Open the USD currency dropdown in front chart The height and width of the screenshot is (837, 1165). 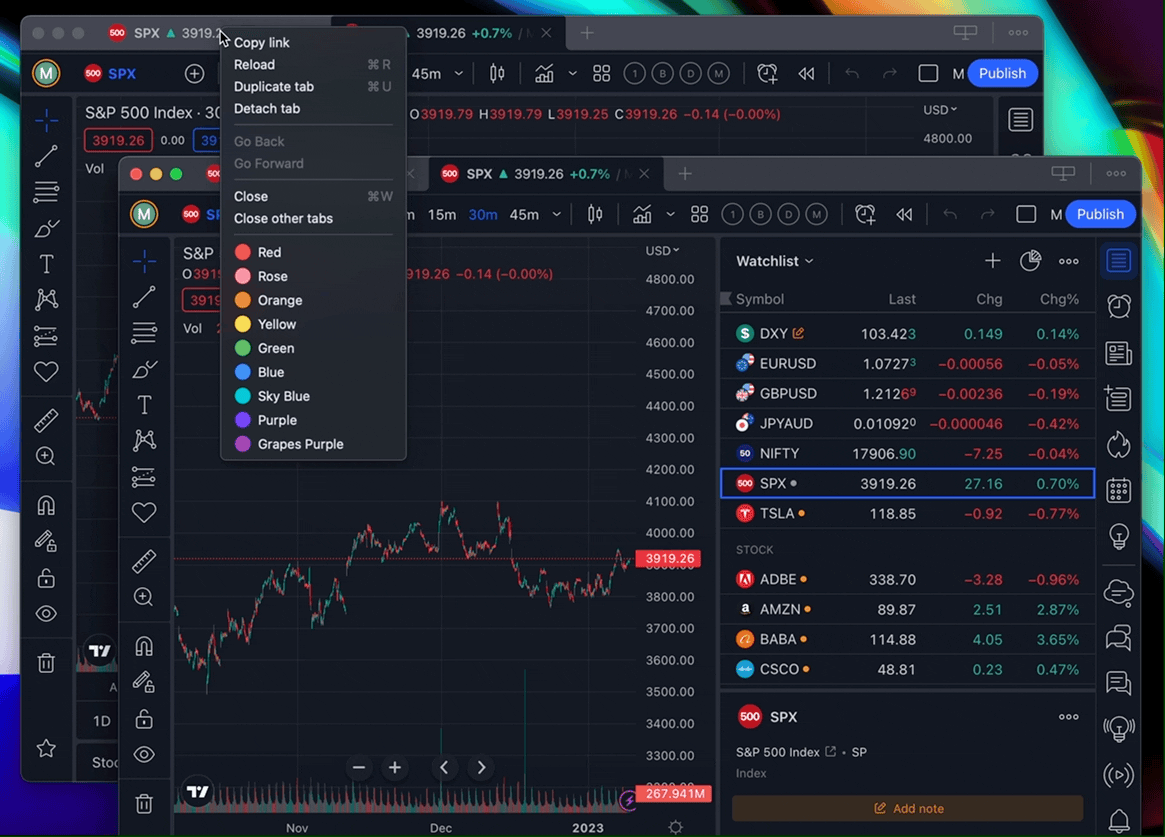tap(662, 250)
